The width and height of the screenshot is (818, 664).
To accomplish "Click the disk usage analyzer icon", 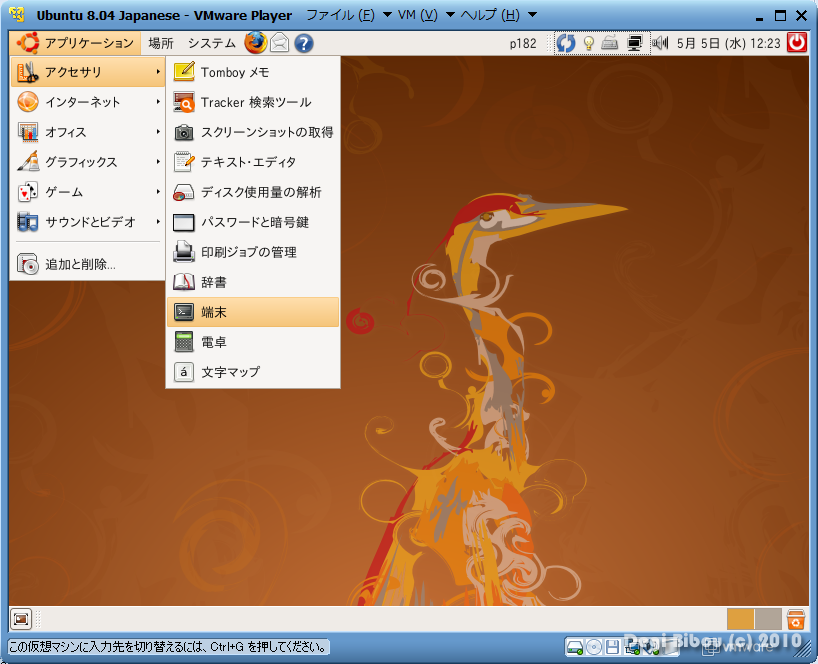I will pyautogui.click(x=184, y=192).
